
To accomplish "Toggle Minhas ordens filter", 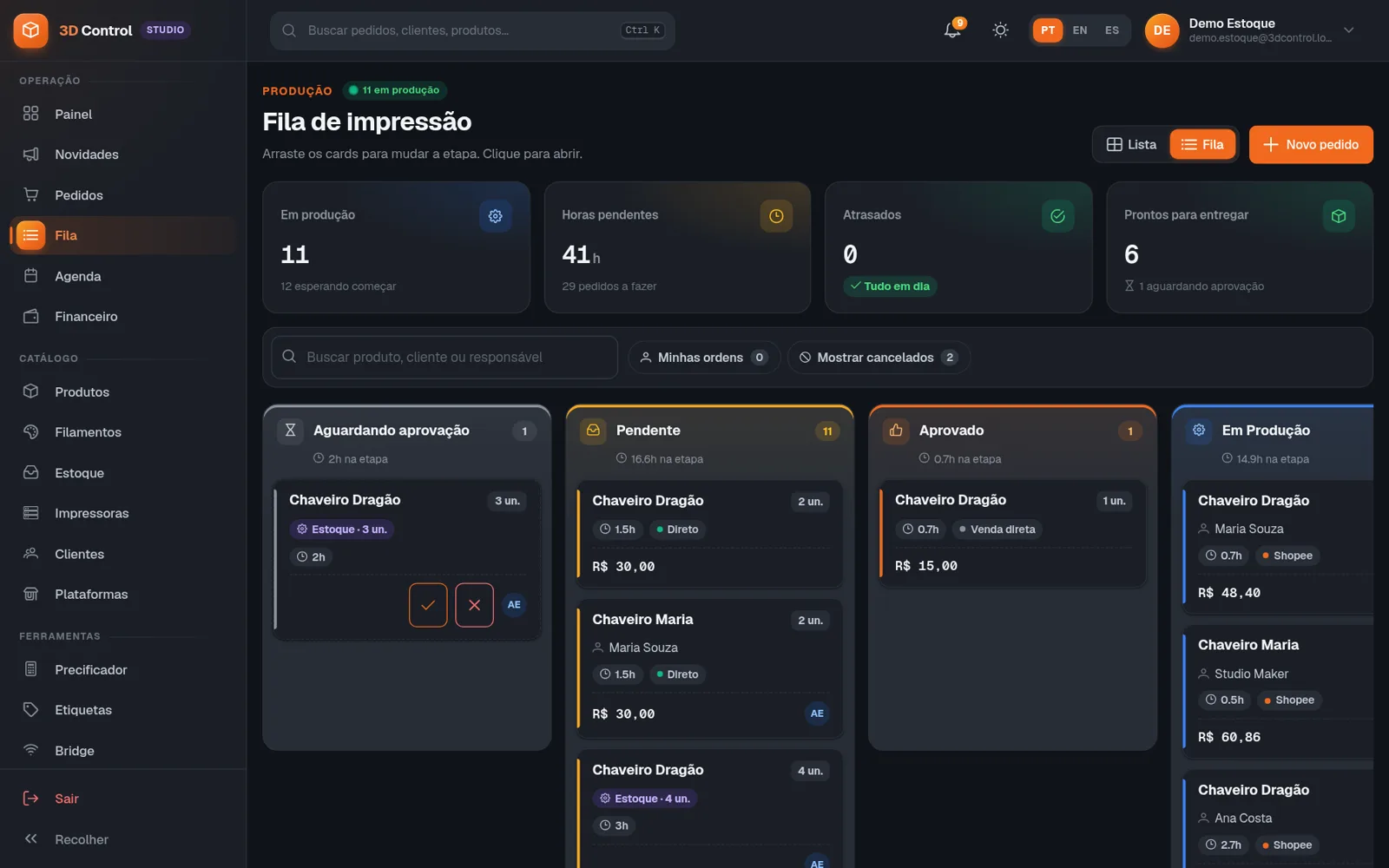I will tap(704, 358).
